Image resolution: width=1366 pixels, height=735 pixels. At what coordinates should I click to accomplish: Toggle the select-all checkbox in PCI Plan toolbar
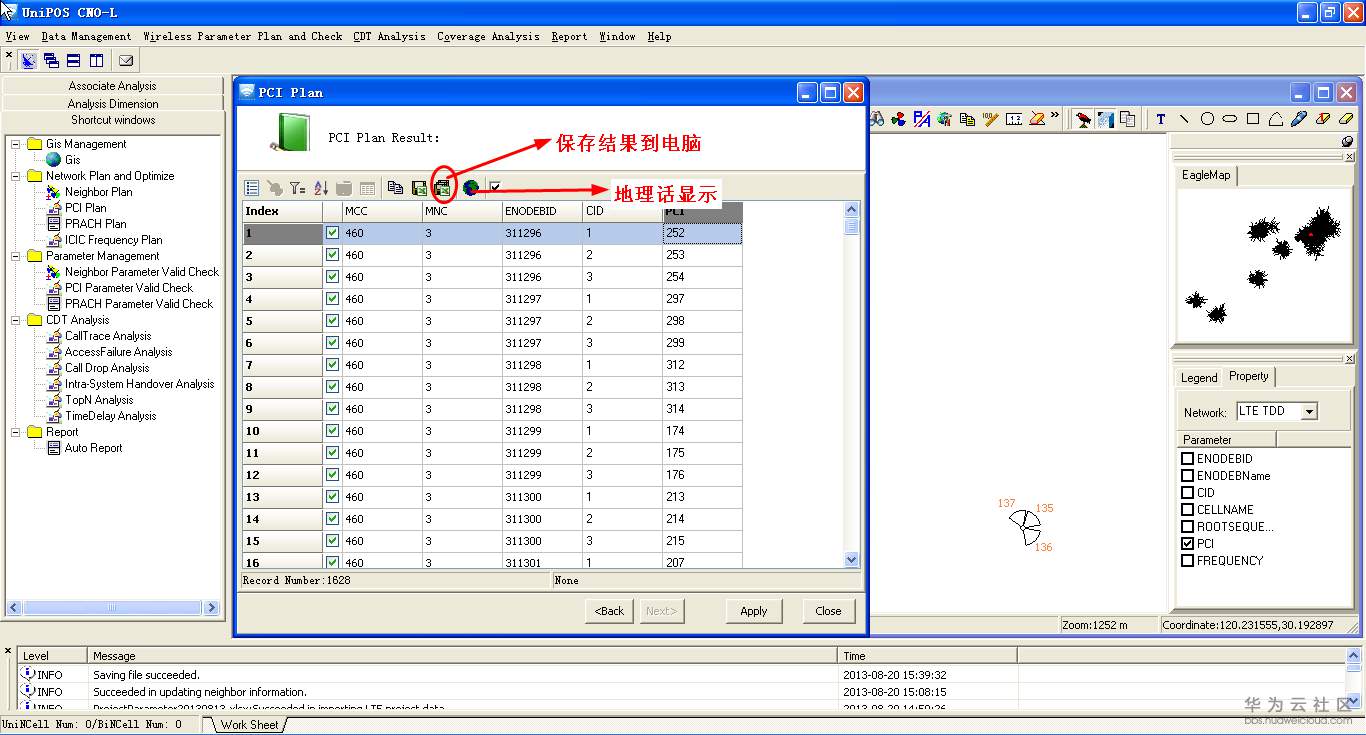pos(495,187)
